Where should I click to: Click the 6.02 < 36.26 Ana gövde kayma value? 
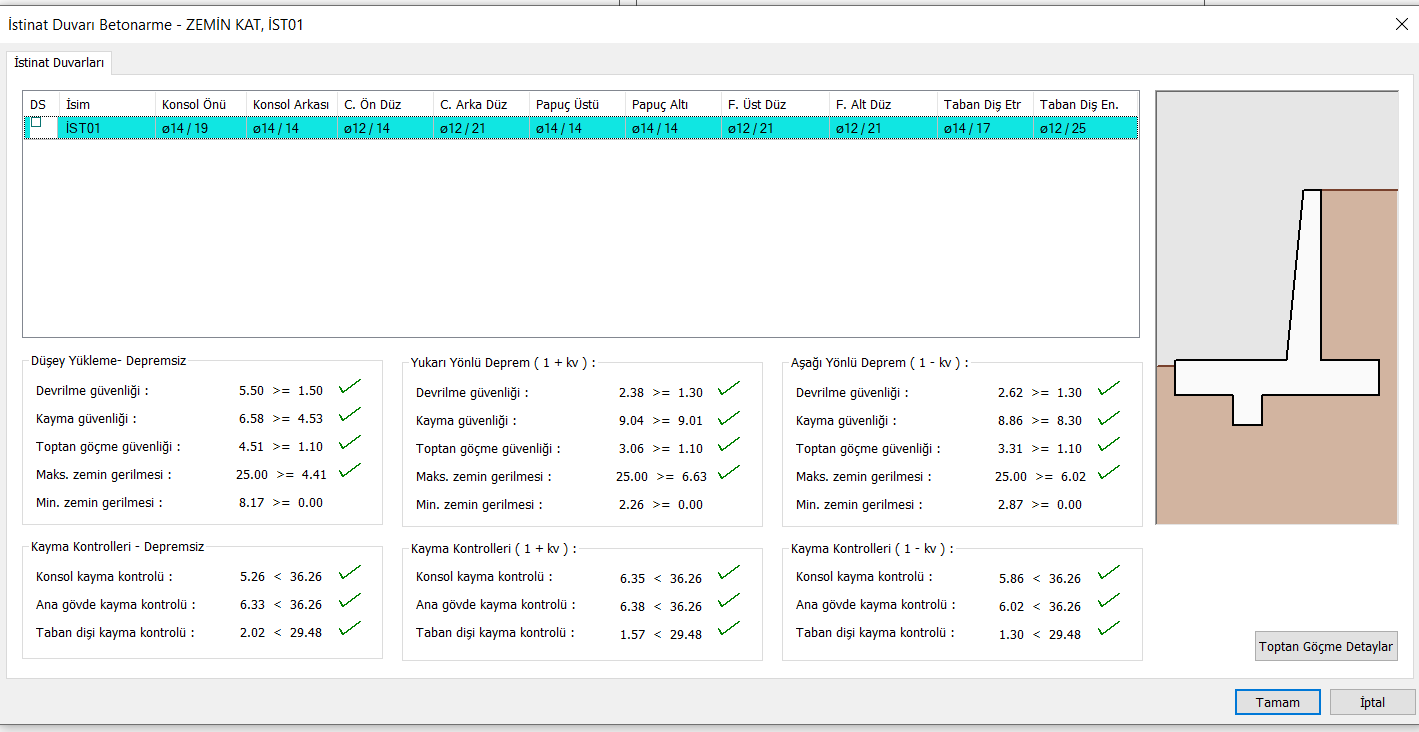point(1040,607)
